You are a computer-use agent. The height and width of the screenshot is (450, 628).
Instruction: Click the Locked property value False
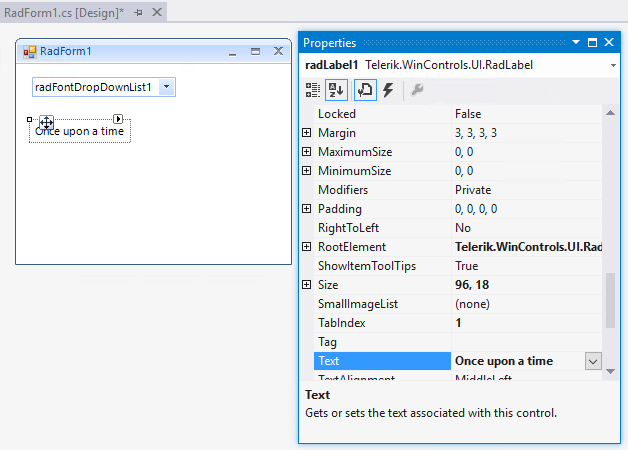[468, 114]
